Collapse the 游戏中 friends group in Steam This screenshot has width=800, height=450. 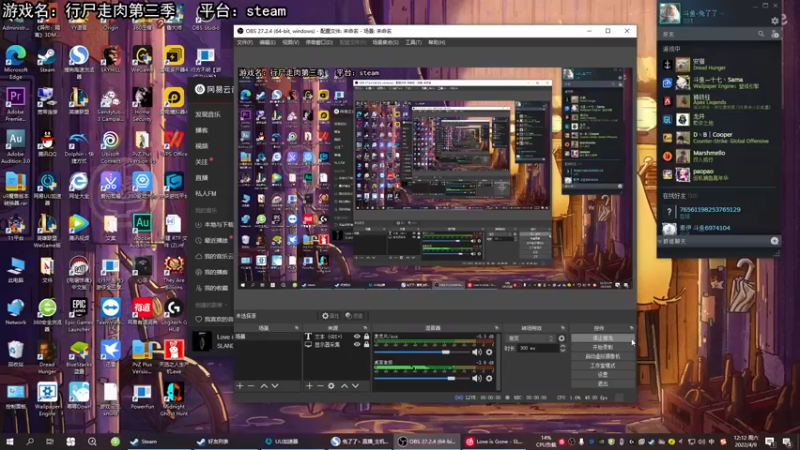(671, 49)
